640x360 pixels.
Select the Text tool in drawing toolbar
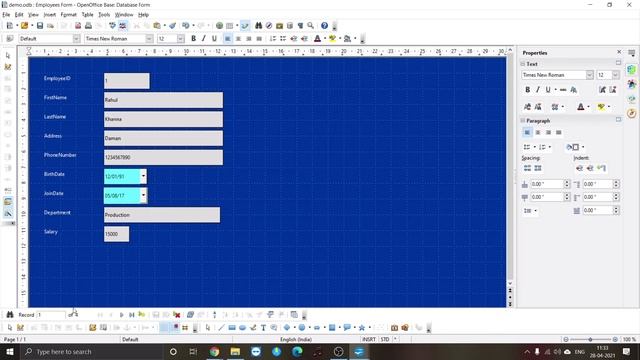click(x=263, y=328)
